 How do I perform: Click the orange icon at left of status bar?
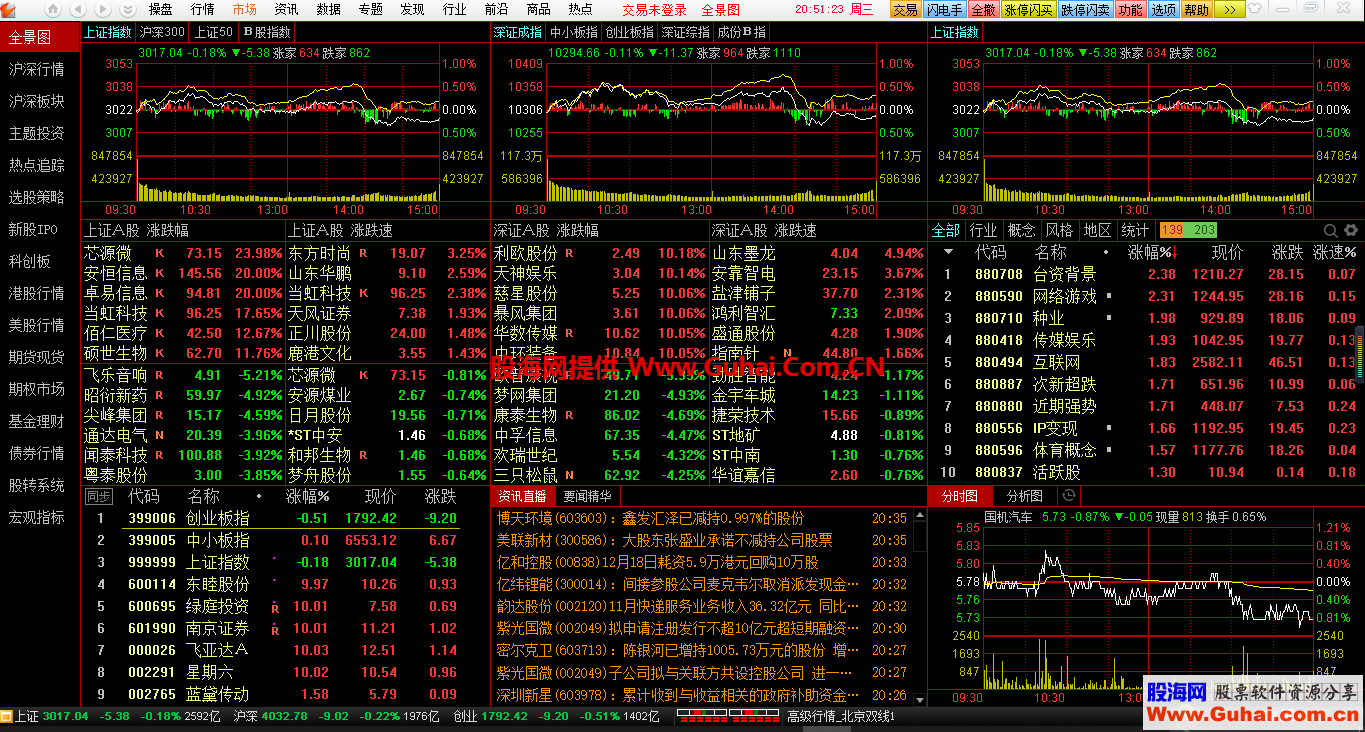[x=7, y=716]
